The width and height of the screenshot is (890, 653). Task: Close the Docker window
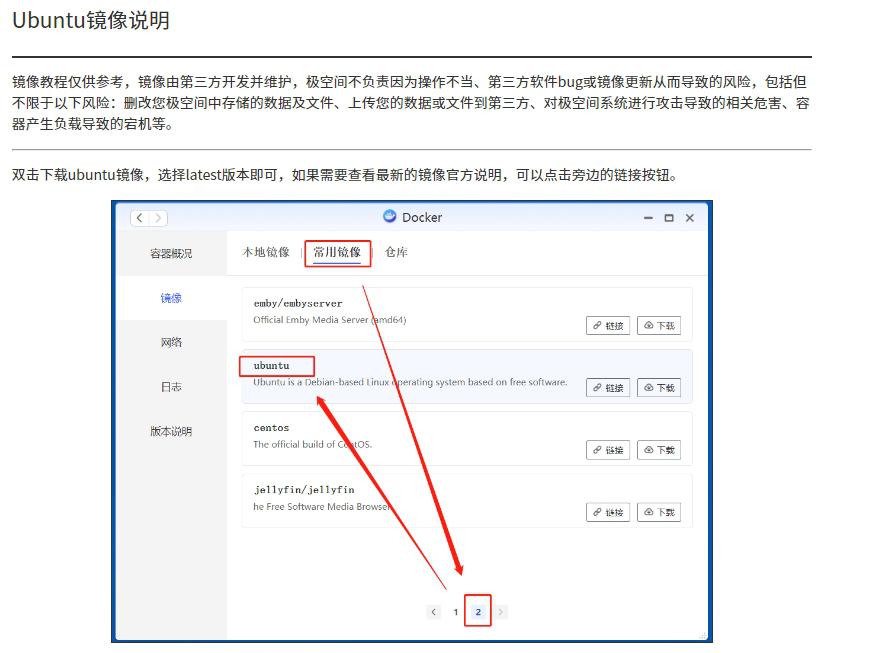tap(690, 218)
